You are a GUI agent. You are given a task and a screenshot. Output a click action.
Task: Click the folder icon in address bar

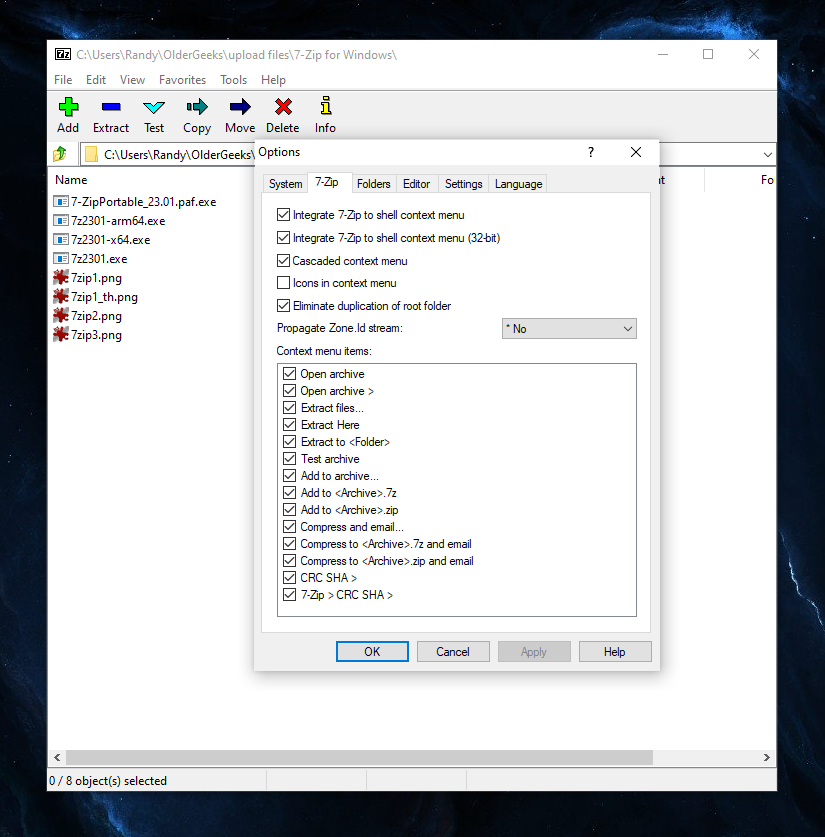pyautogui.click(x=91, y=154)
